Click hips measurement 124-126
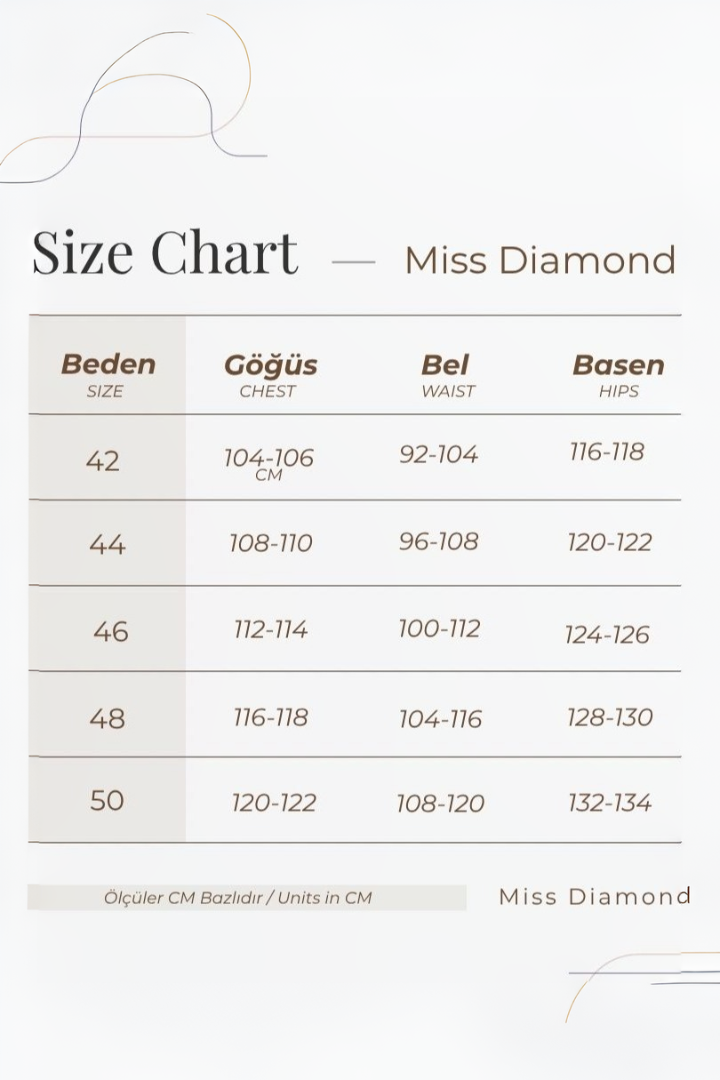 [x=607, y=634]
